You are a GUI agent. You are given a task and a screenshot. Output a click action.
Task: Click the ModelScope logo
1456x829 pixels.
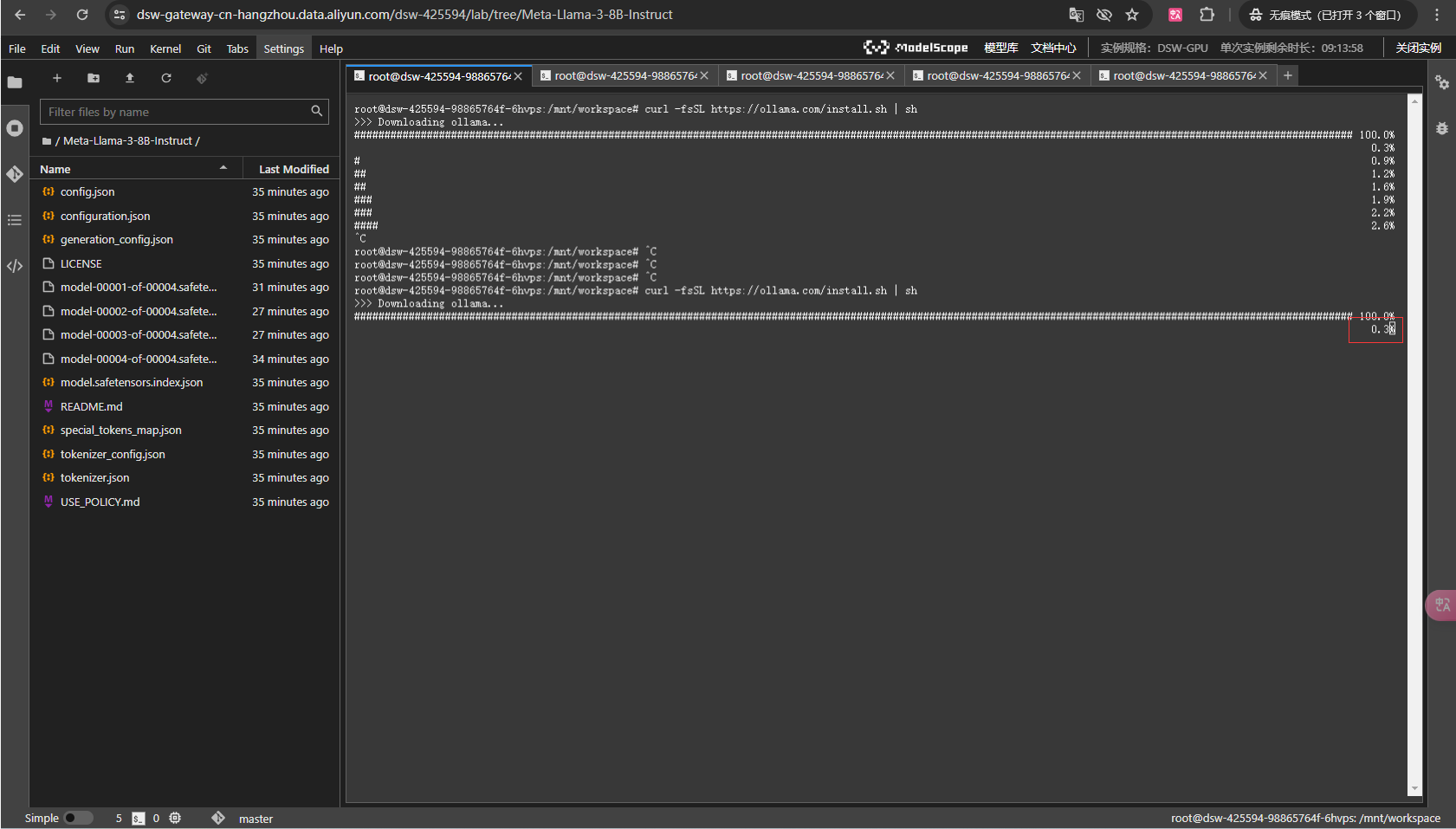[916, 48]
